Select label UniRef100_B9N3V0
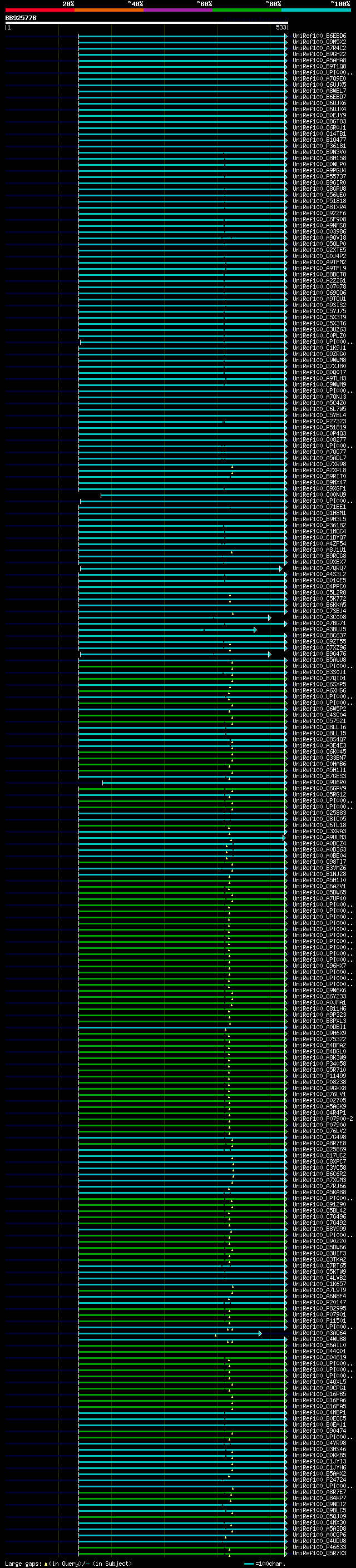The width and height of the screenshot is (356, 1568). click(x=319, y=152)
